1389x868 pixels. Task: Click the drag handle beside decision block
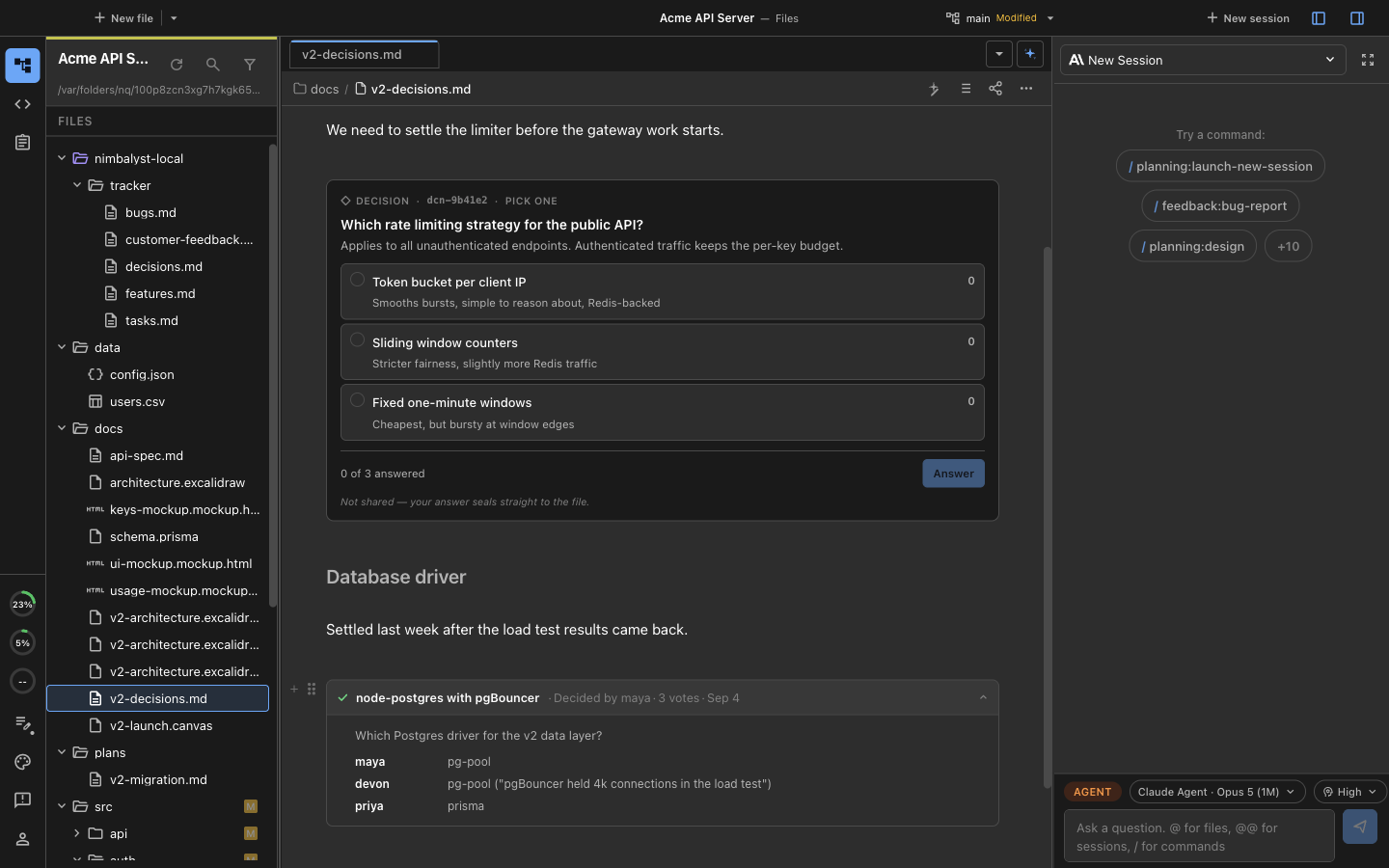312,689
